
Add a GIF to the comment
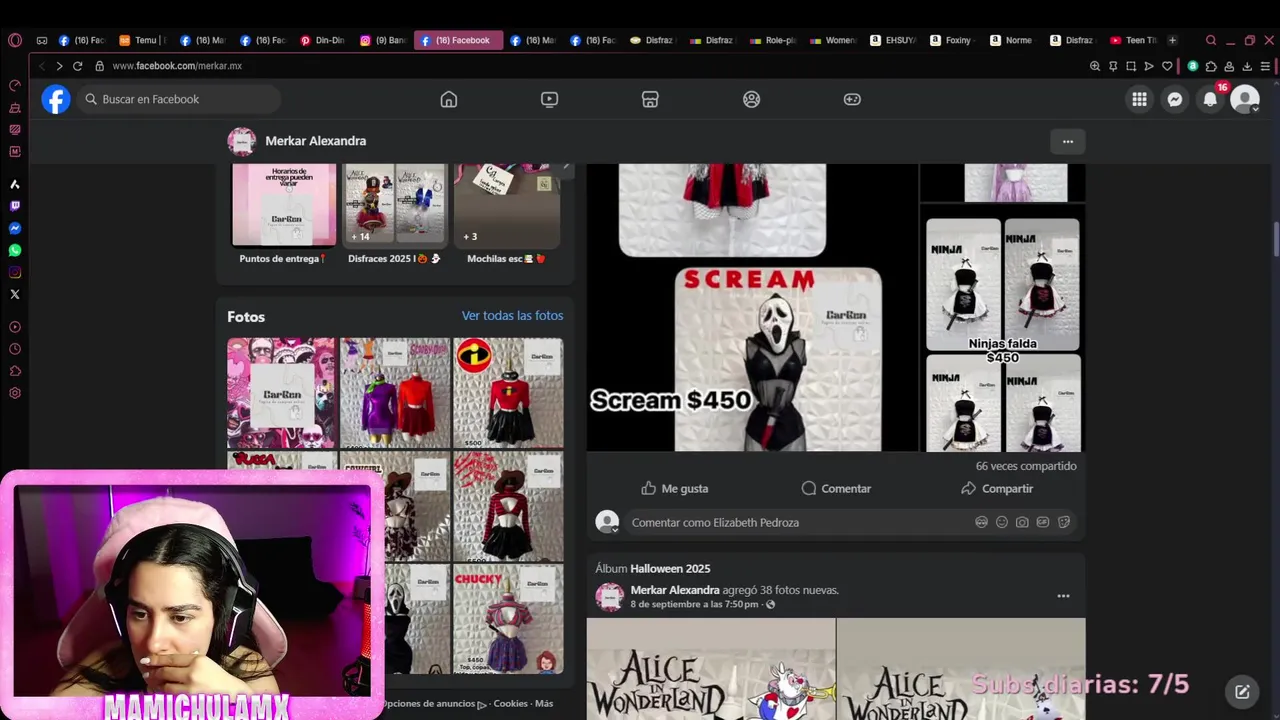click(1043, 522)
